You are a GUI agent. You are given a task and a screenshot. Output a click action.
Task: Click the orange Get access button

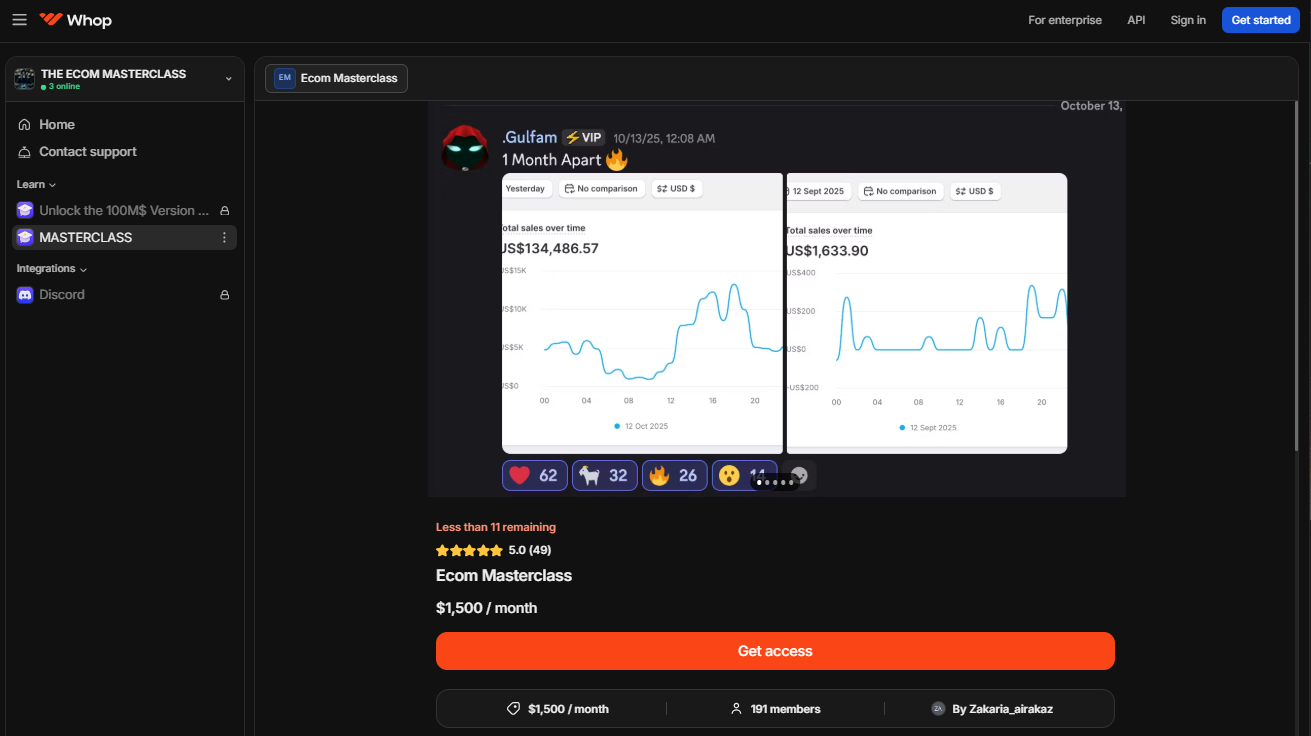[775, 651]
